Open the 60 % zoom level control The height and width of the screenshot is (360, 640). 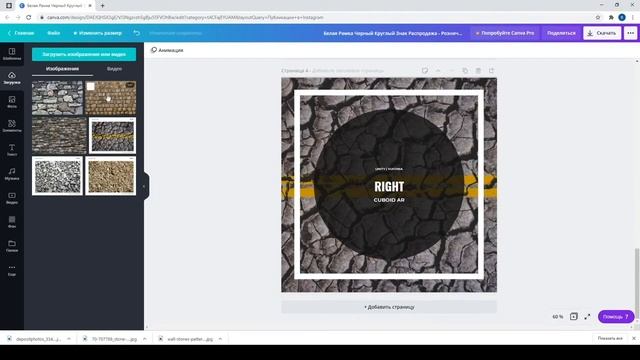[558, 317]
